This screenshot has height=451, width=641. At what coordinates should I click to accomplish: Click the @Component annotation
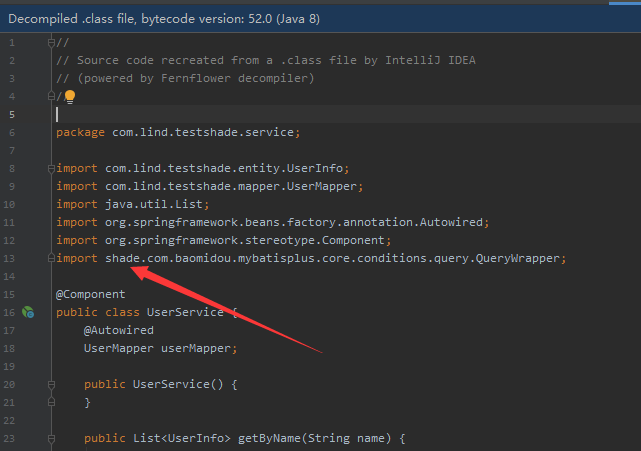click(x=91, y=294)
